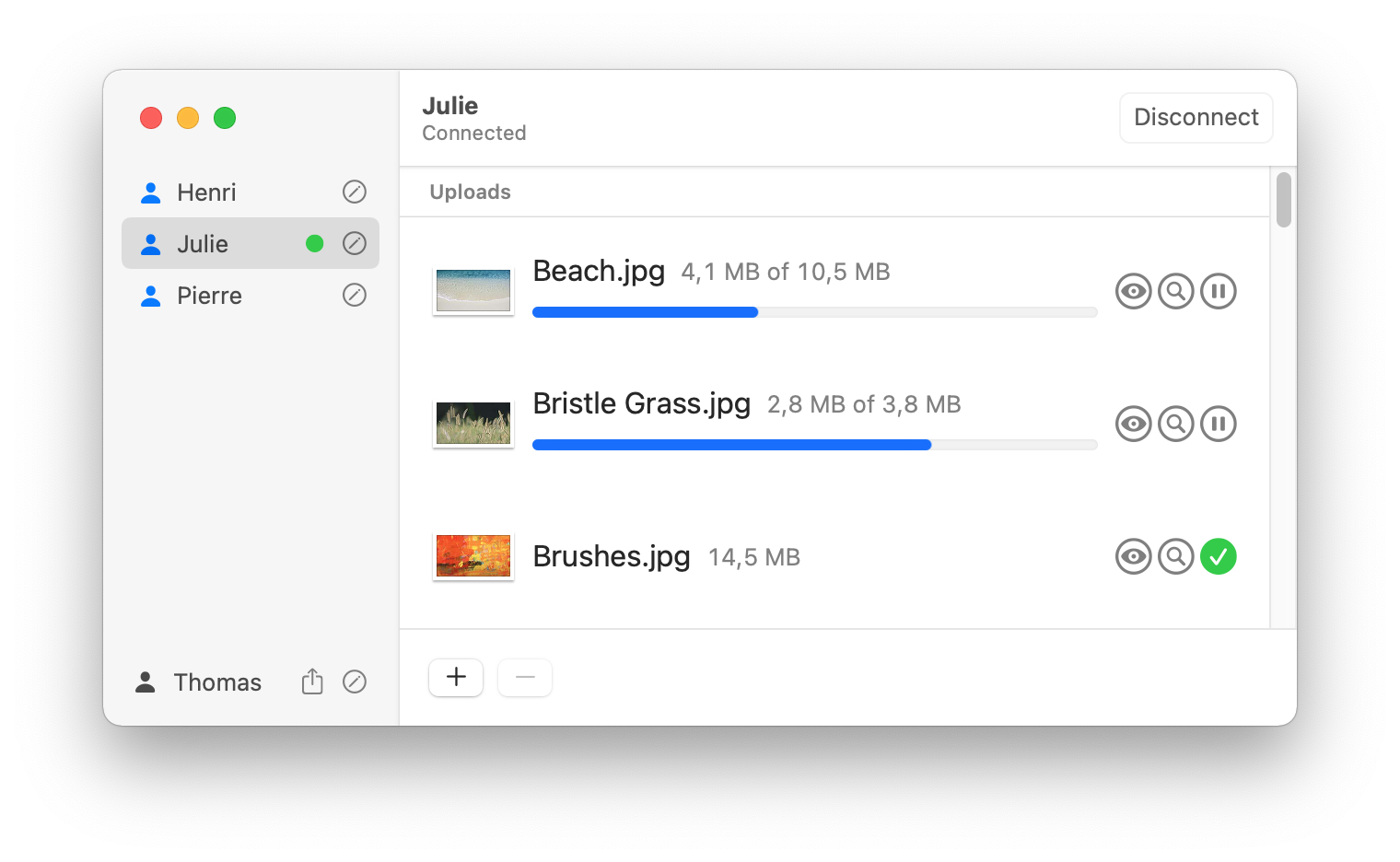This screenshot has height=862, width=1400.
Task: Minimize the window with the yellow button
Action: point(188,118)
